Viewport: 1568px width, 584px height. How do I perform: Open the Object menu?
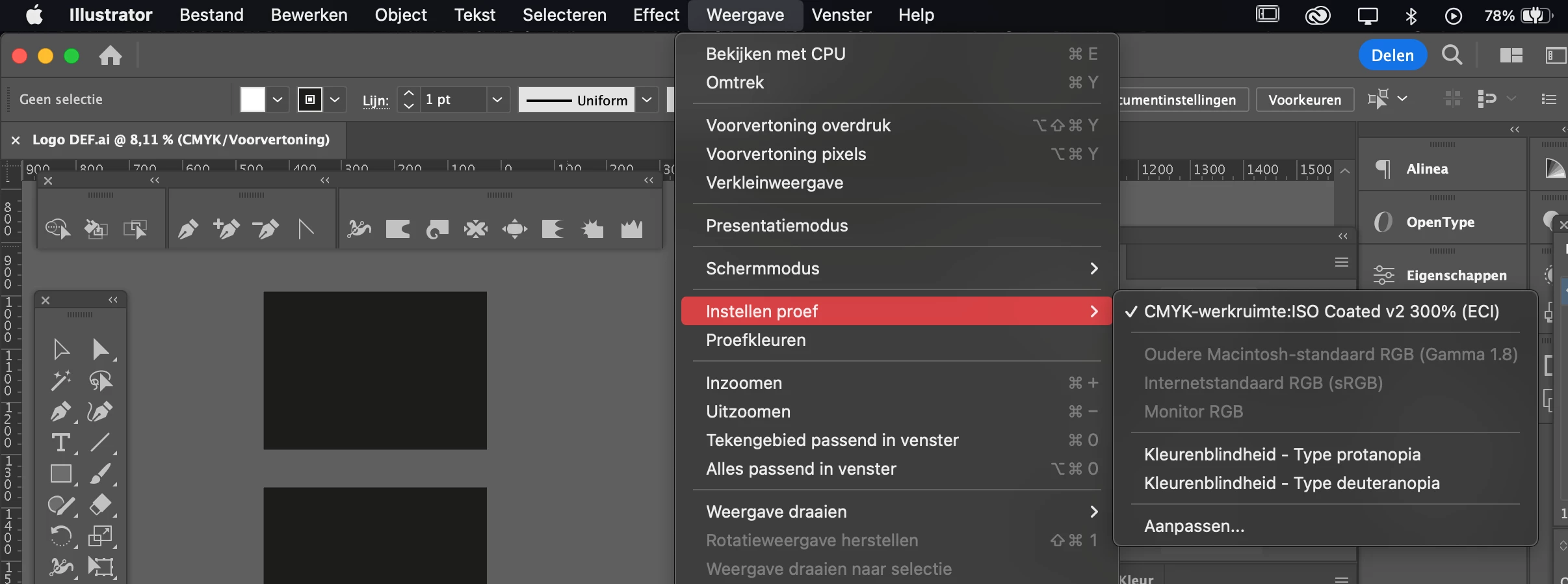[400, 15]
